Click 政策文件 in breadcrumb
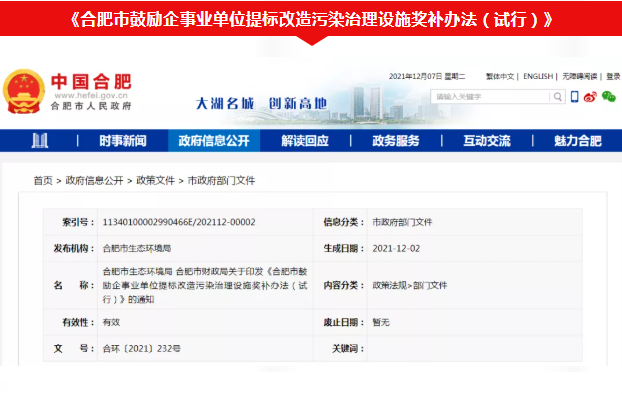 (x=156, y=181)
